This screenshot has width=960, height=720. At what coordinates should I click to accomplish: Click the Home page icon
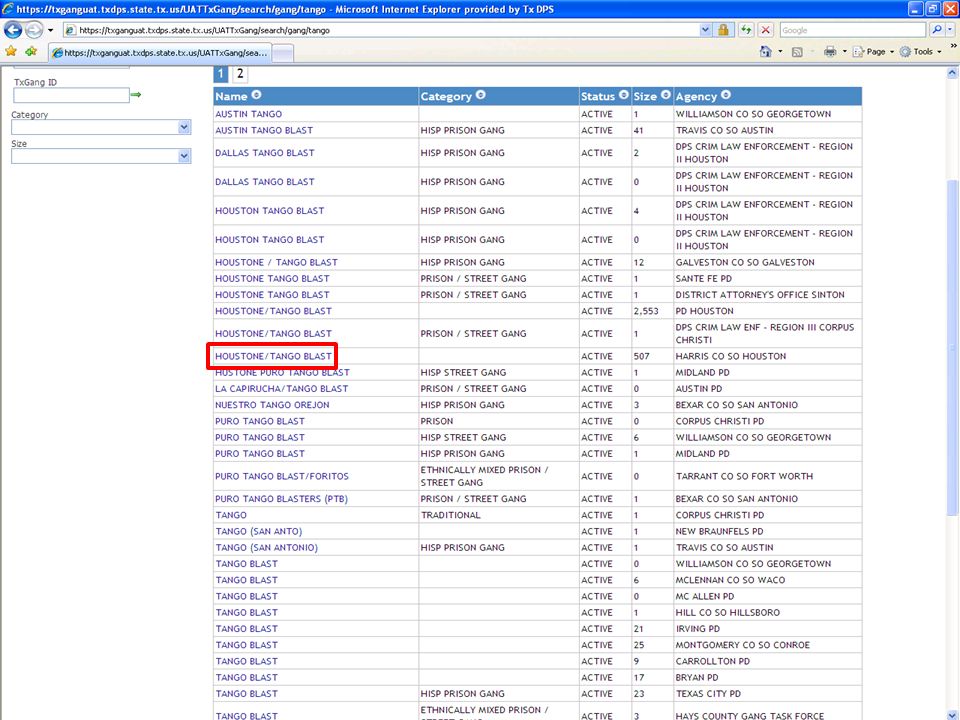pyautogui.click(x=765, y=51)
